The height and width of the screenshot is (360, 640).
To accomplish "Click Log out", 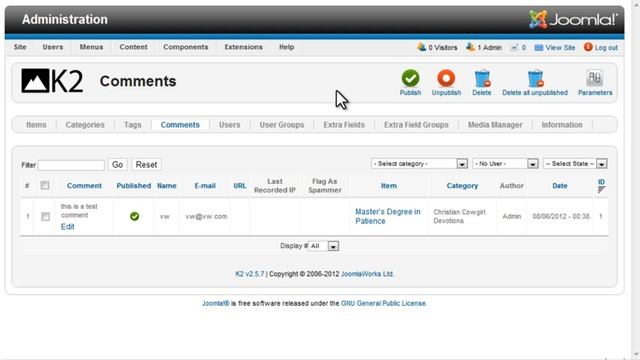I will tap(601, 47).
